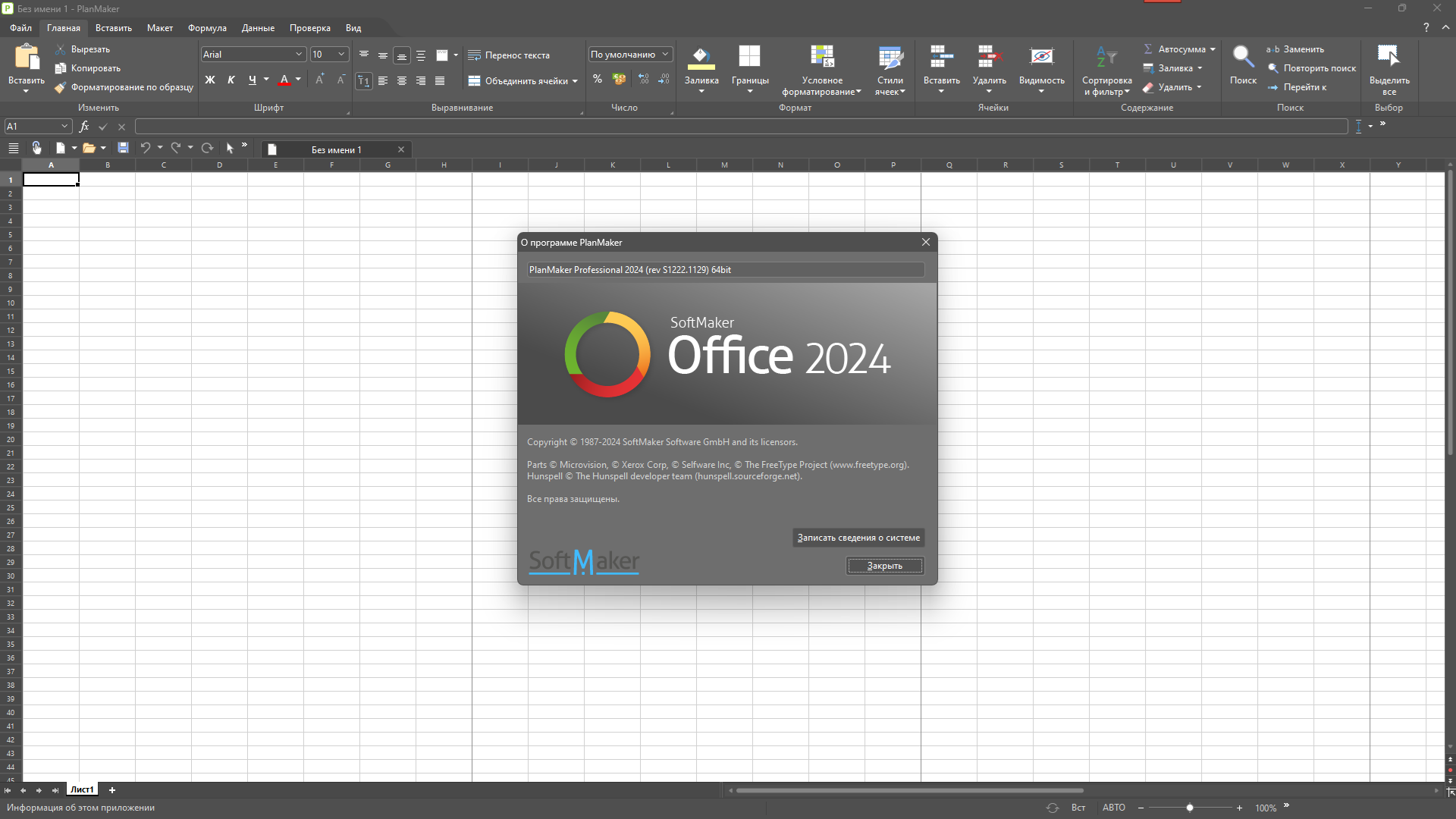Close the Без имени 1 document tab

pyautogui.click(x=401, y=149)
